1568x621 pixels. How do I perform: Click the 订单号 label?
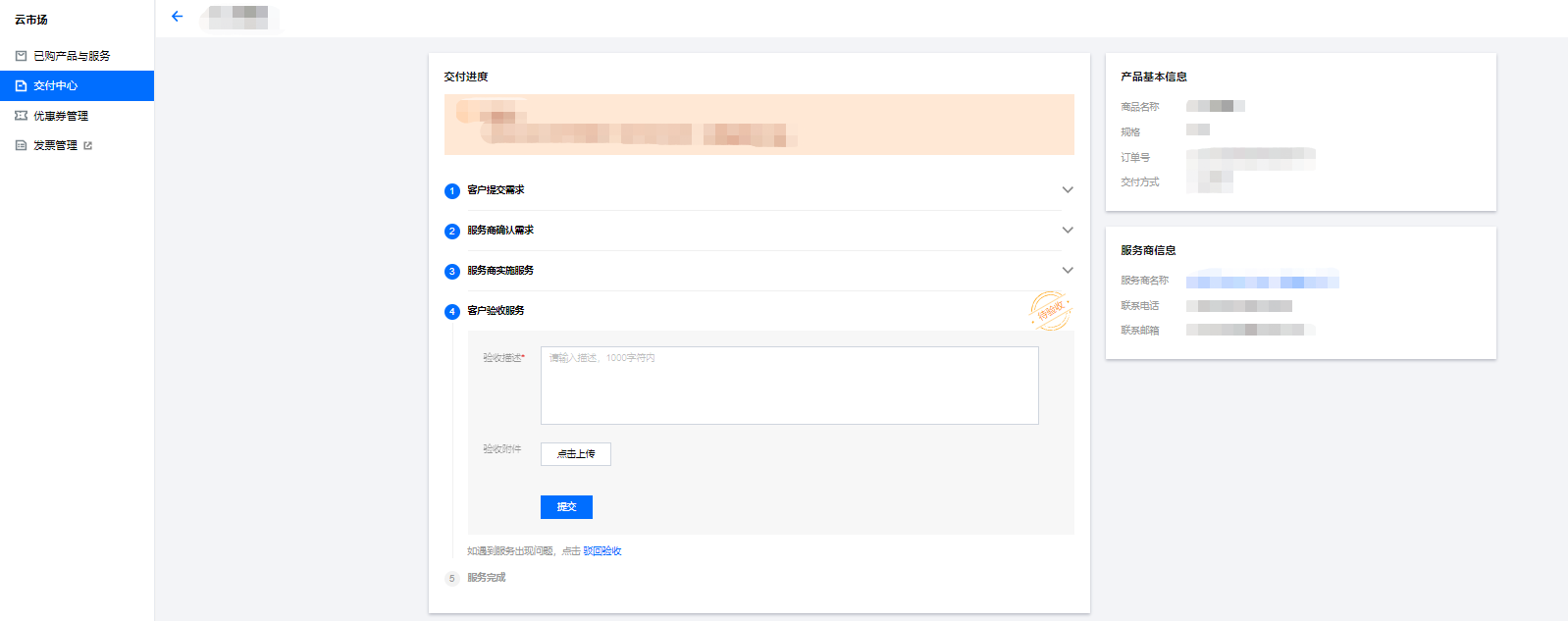pyautogui.click(x=1135, y=158)
